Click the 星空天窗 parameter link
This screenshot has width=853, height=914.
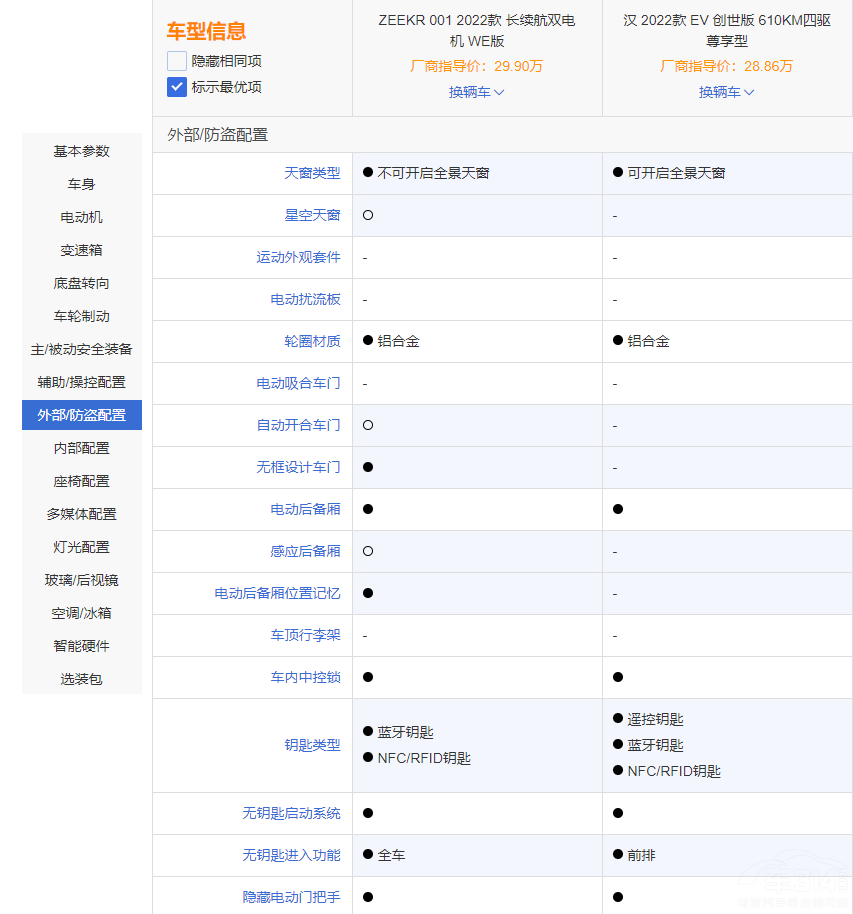point(315,215)
